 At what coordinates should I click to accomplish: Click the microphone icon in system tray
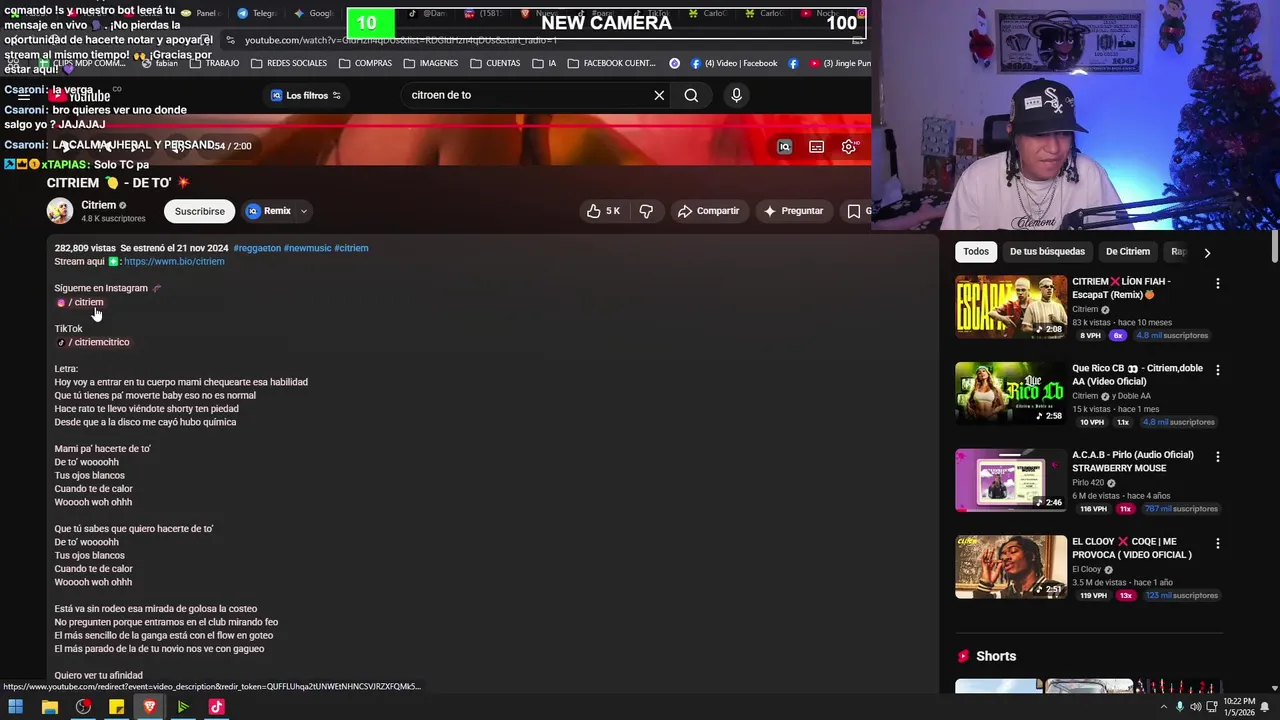tap(1180, 707)
